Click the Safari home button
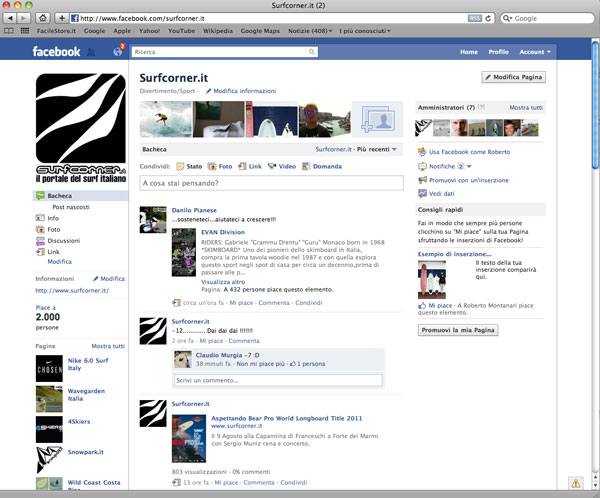Viewport: 600px width, 498px height. pyautogui.click(x=43, y=18)
